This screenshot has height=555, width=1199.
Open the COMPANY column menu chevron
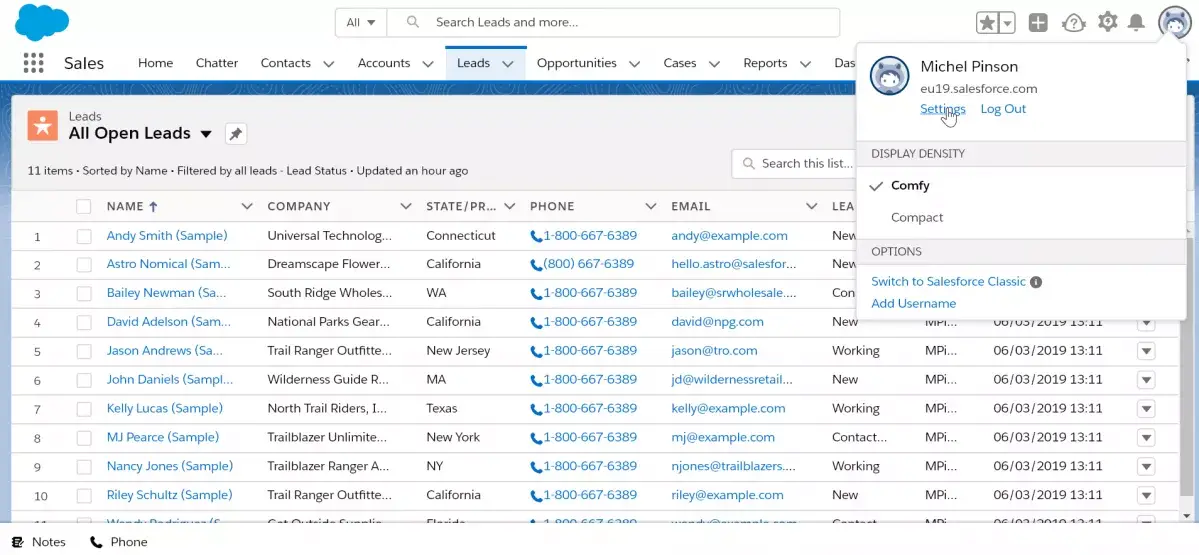coord(406,206)
